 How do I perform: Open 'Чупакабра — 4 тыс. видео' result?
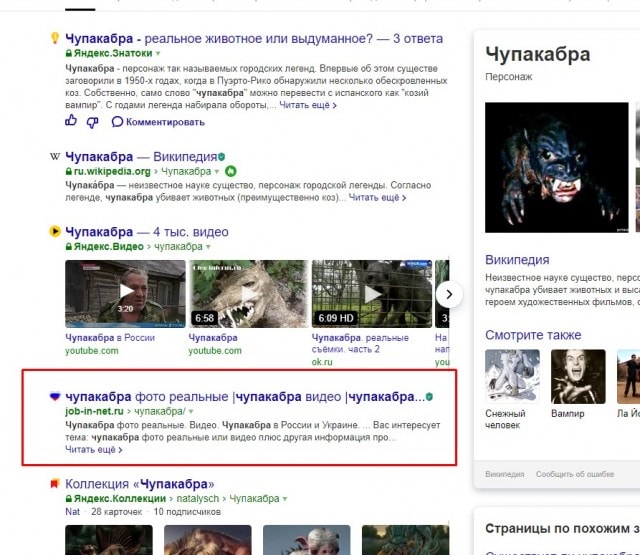tap(147, 232)
